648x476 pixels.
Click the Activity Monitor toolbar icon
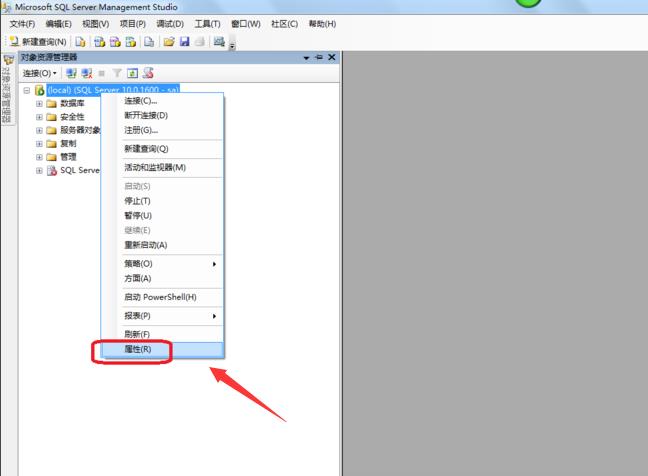(219, 41)
